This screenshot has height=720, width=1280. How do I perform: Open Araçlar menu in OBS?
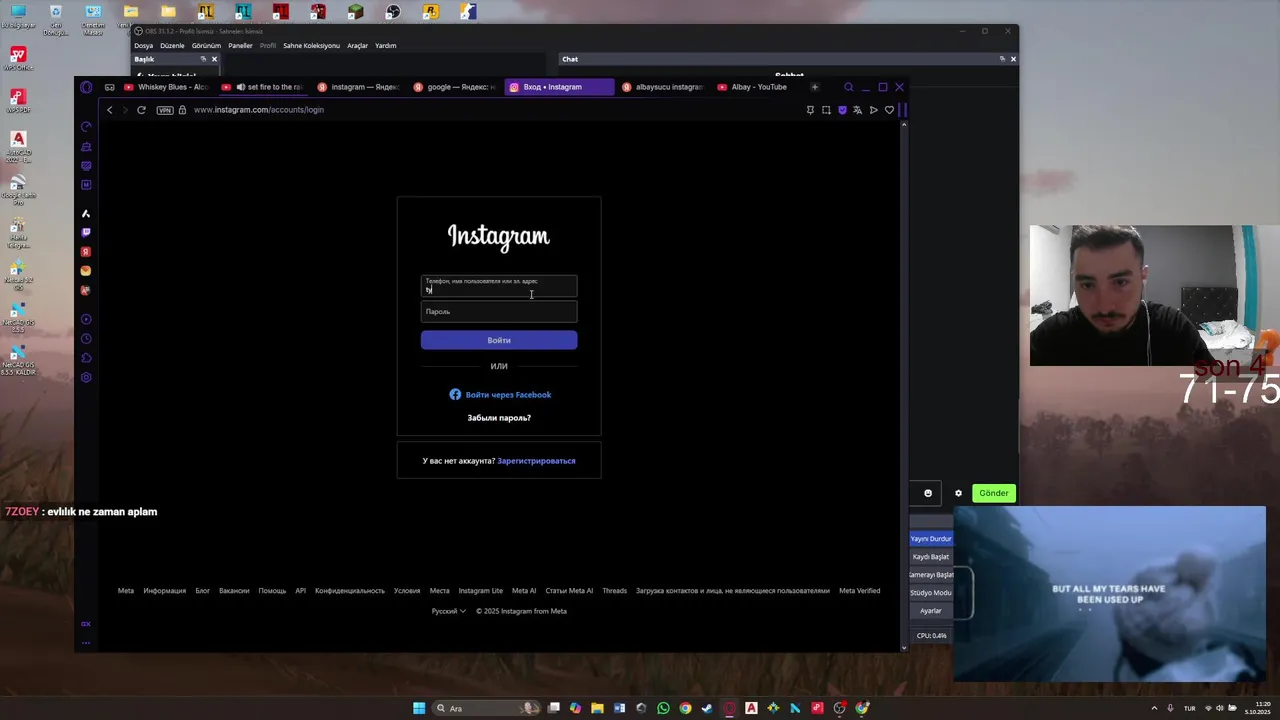(357, 46)
